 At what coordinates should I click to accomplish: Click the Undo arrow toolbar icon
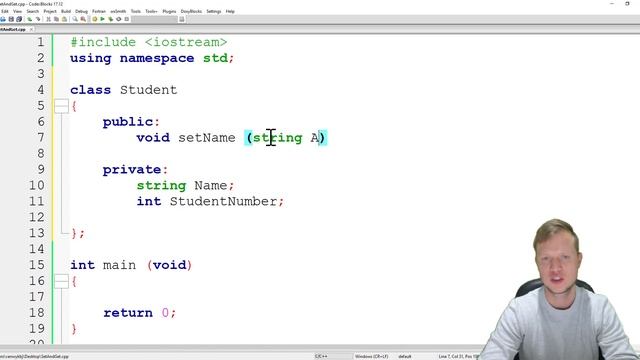(x=29, y=19)
